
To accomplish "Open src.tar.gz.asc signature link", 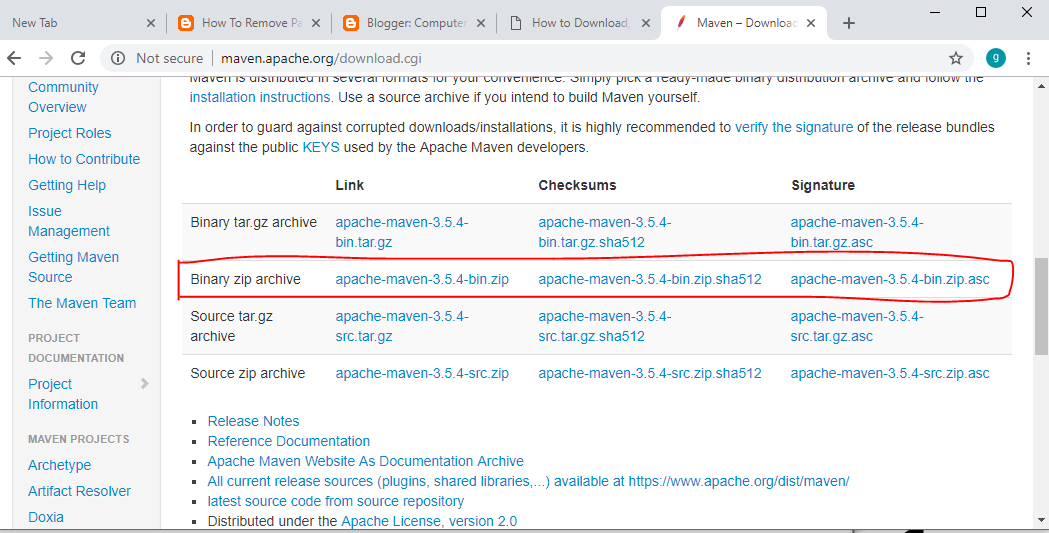I will [x=857, y=326].
